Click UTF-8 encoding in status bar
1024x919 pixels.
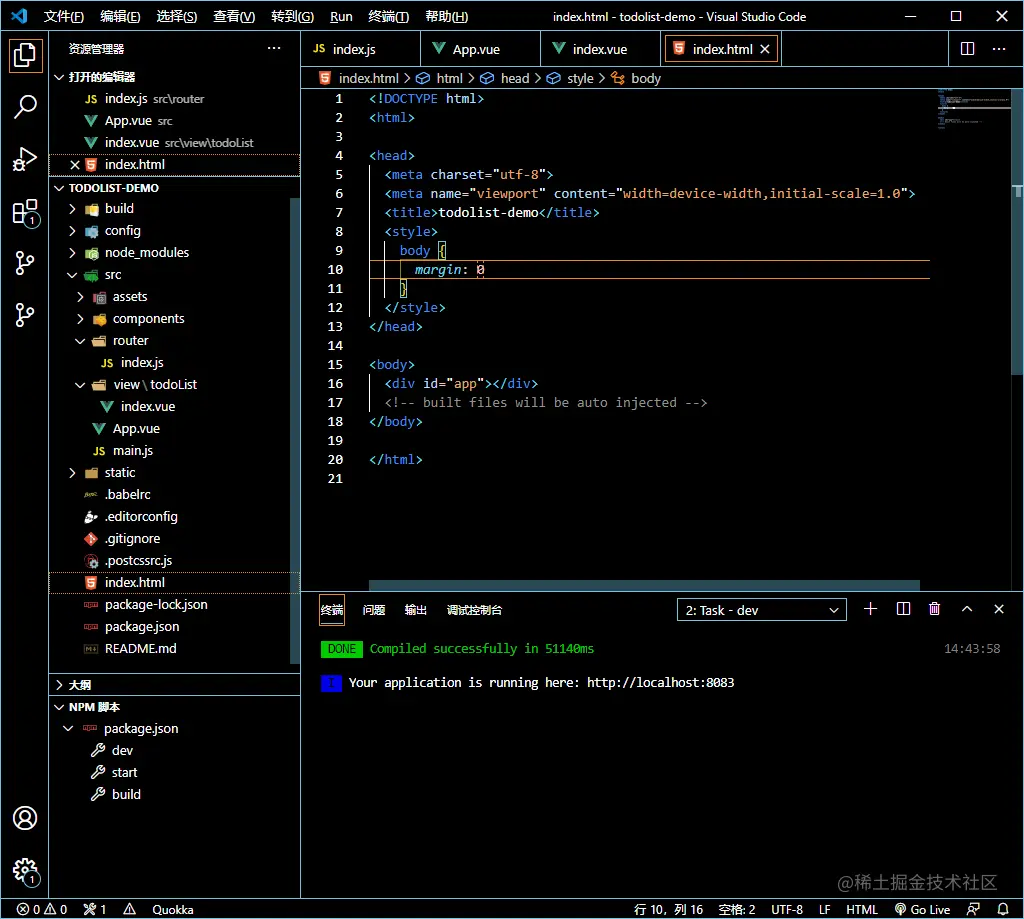click(x=787, y=909)
